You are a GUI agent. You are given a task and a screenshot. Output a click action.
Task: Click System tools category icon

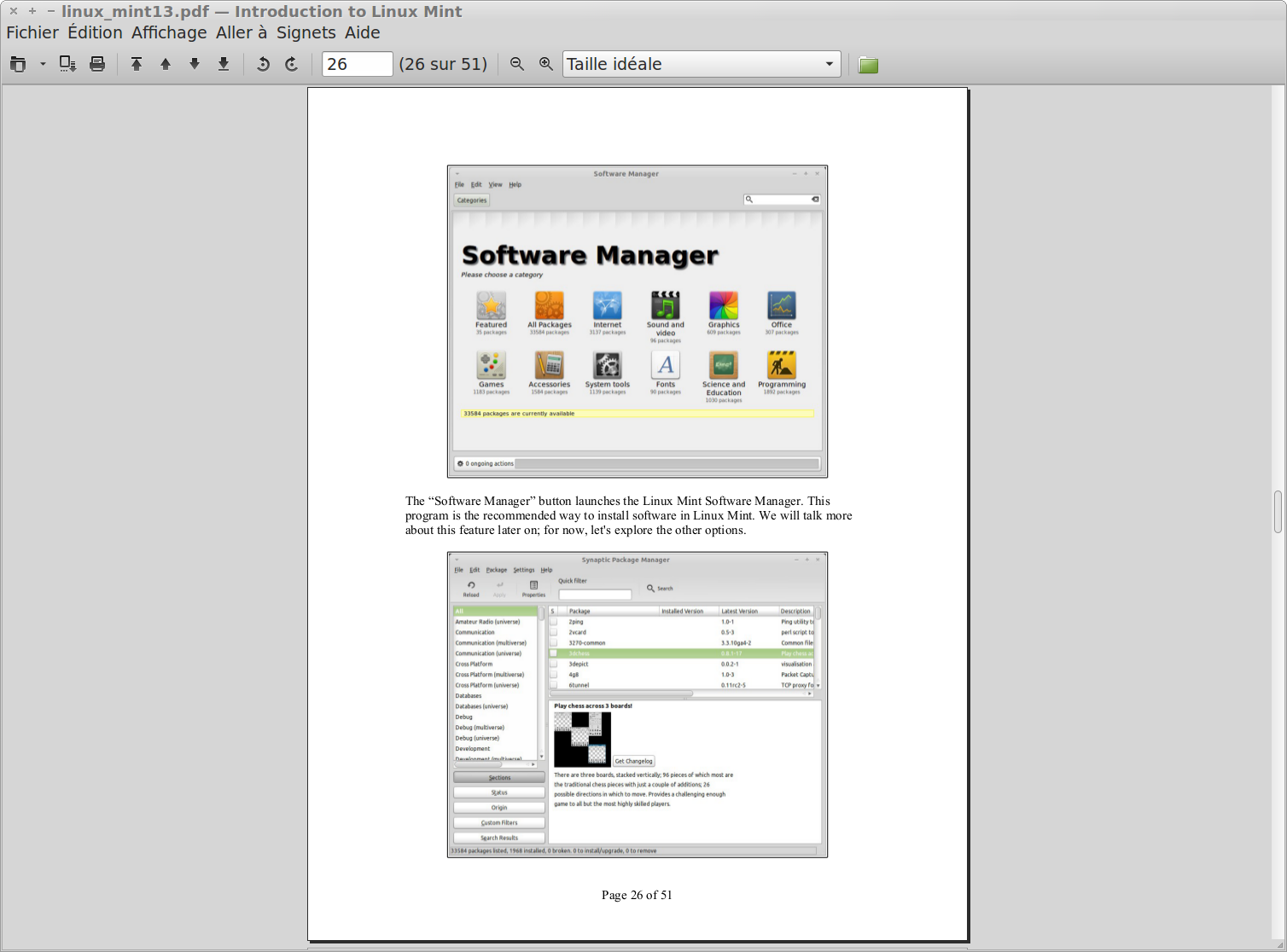[608, 365]
